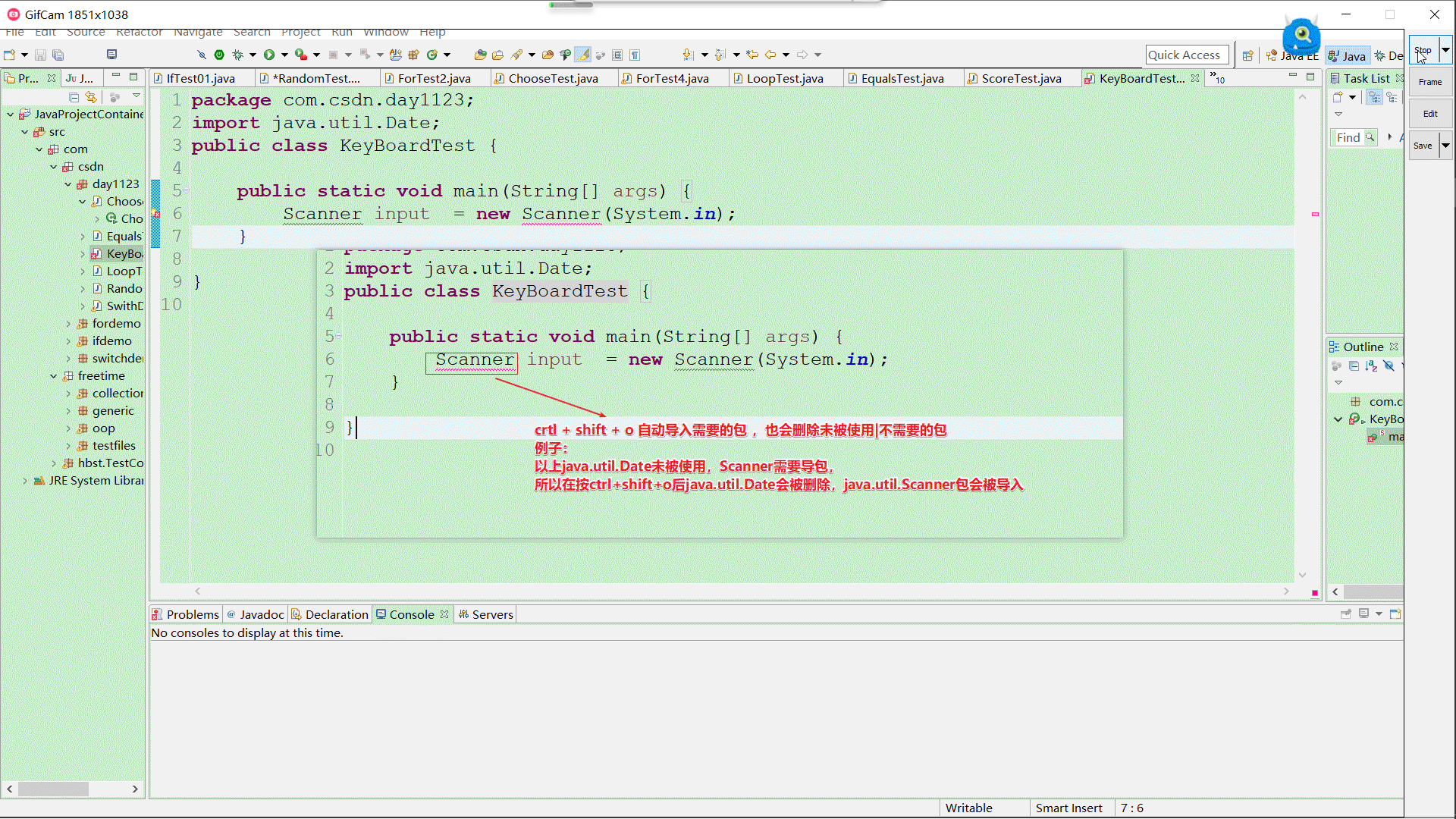Viewport: 1456px width, 819px height.
Task: Open the GifCam Save dropdown arrow
Action: point(1445,146)
